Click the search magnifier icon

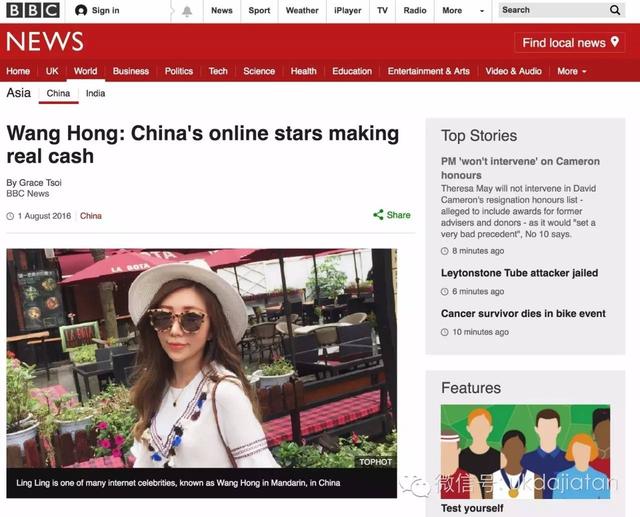pos(615,10)
